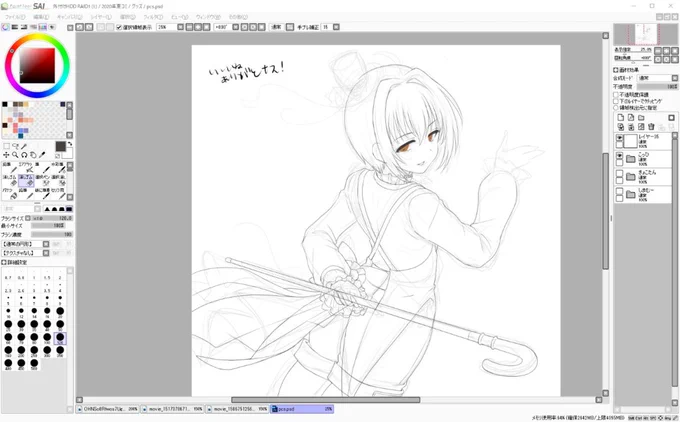Toggle the scratchpad panel icon
The image size is (680, 422).
[52, 27]
